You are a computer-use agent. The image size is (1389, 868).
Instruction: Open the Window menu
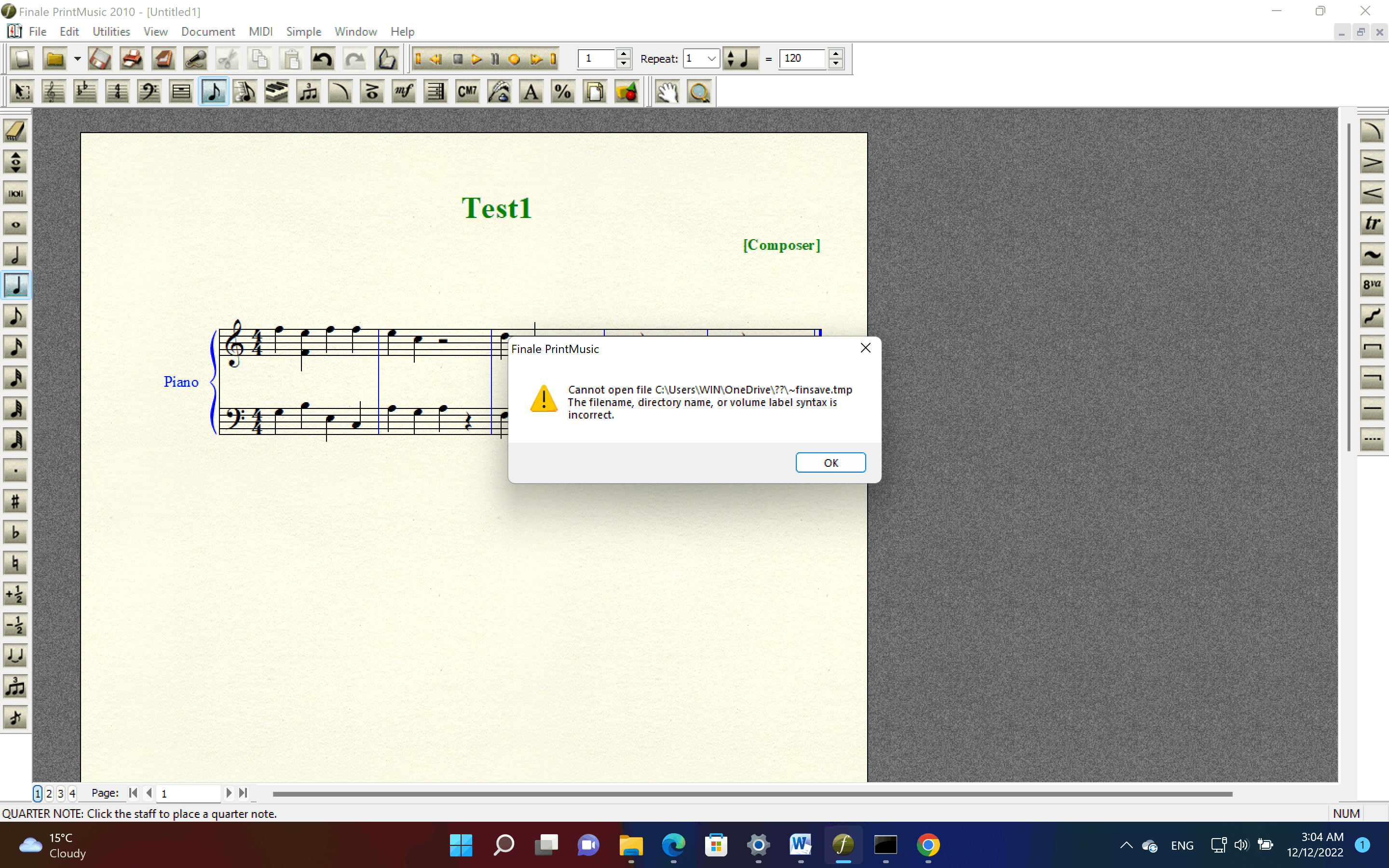(x=355, y=31)
